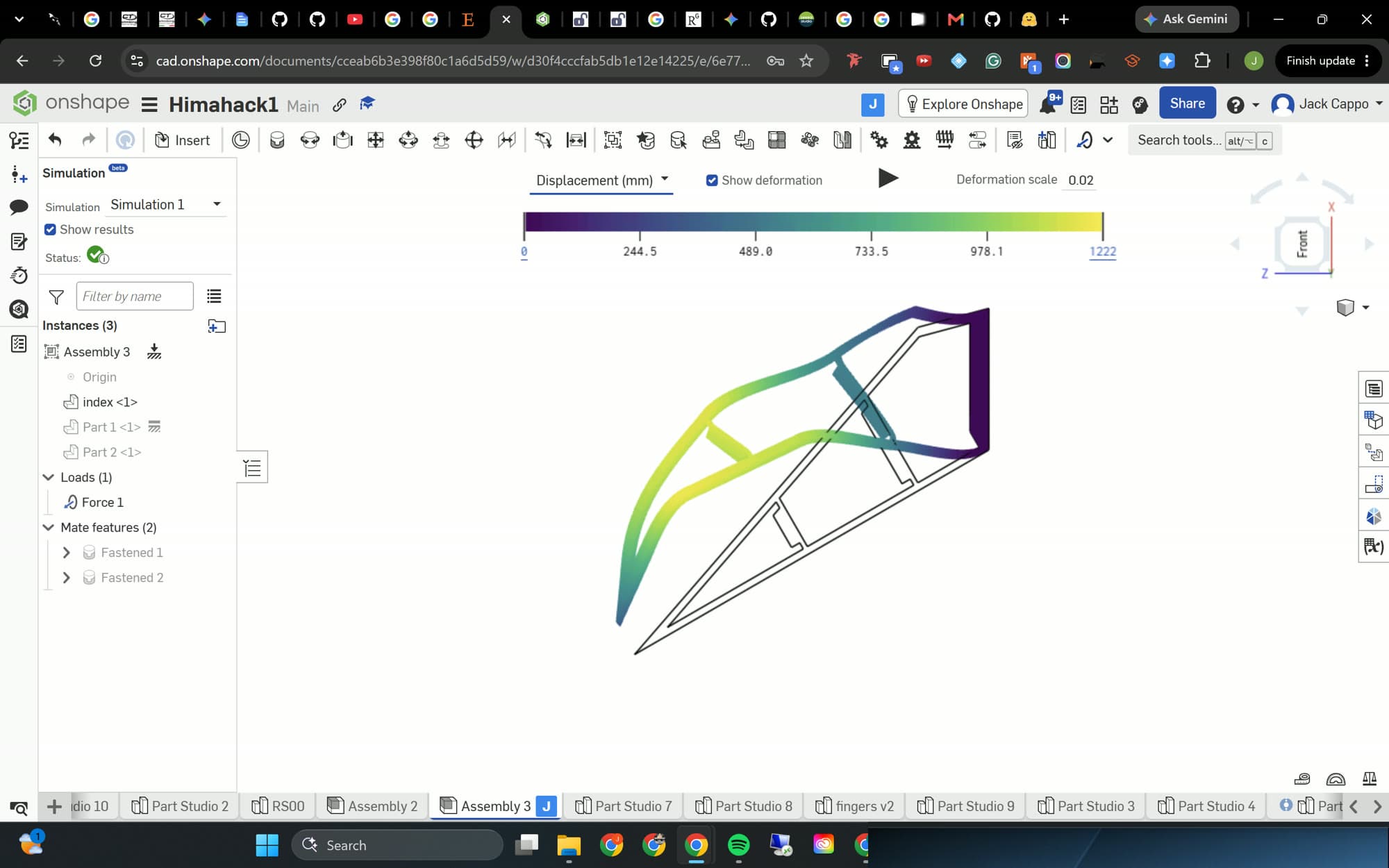Open mass properties scale icon
1389x868 pixels.
(x=1369, y=778)
